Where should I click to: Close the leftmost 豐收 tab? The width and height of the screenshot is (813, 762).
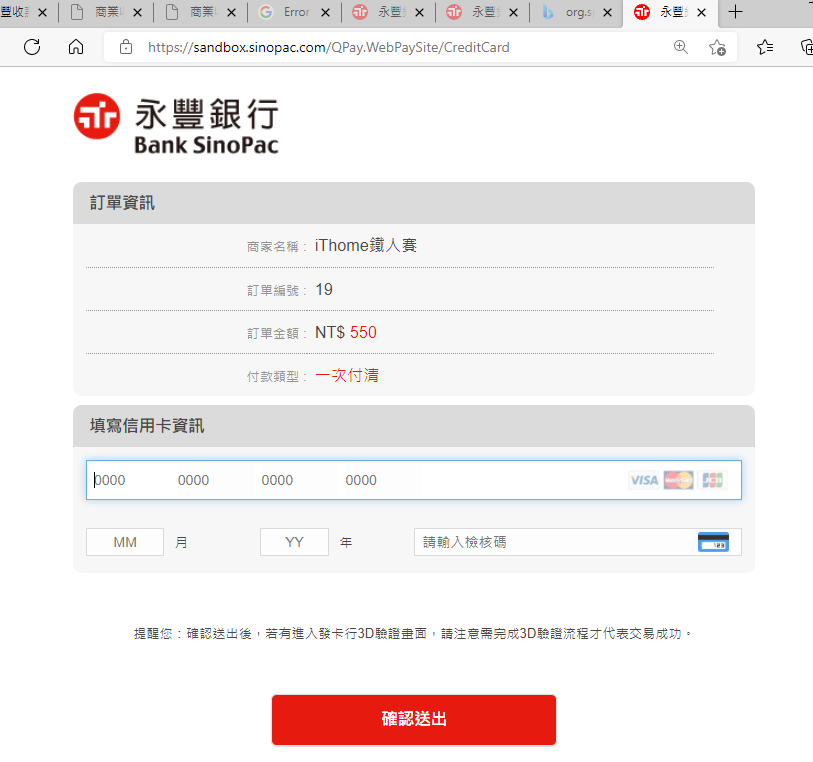pyautogui.click(x=43, y=12)
